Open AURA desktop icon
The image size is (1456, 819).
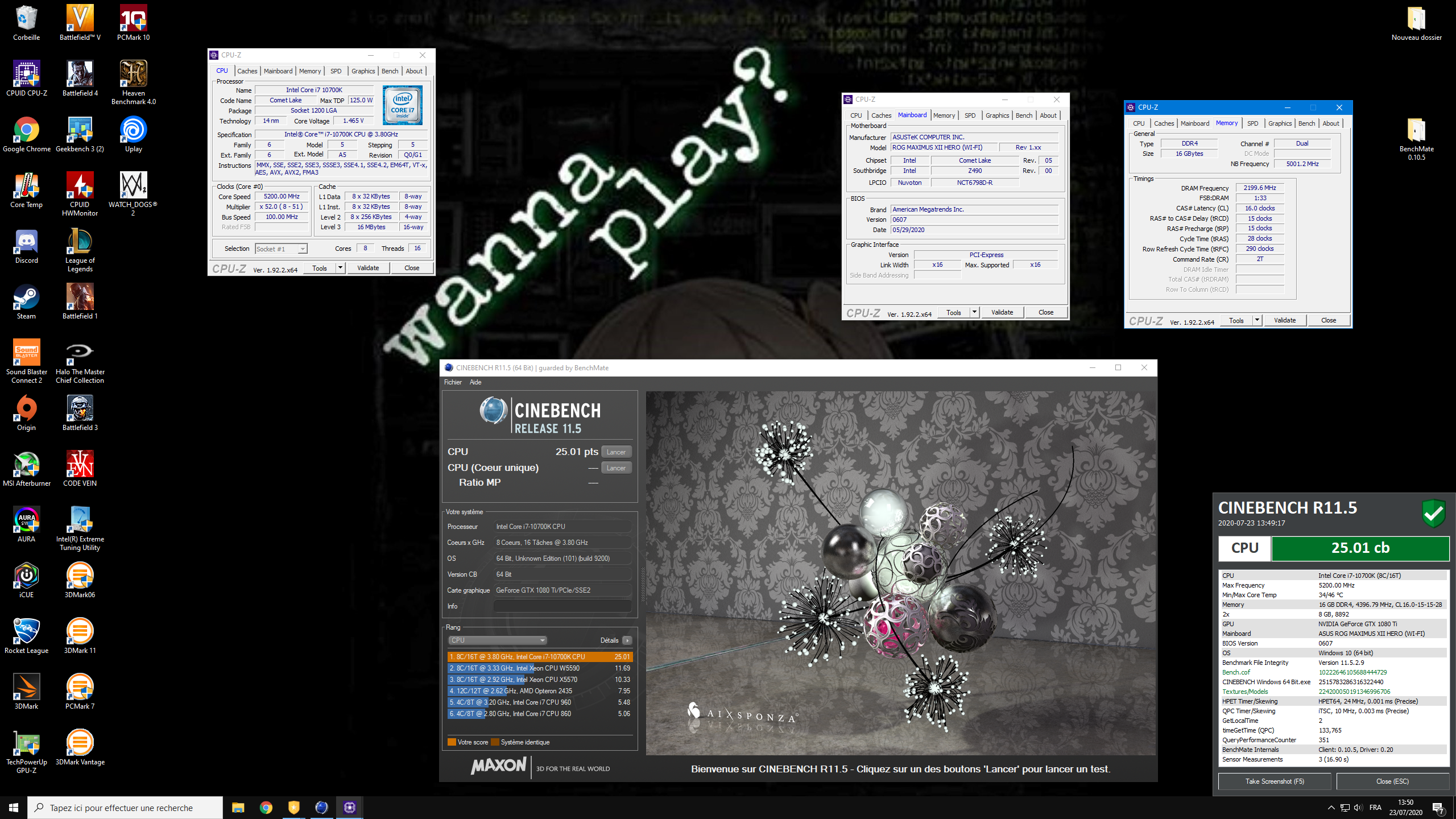pyautogui.click(x=26, y=525)
